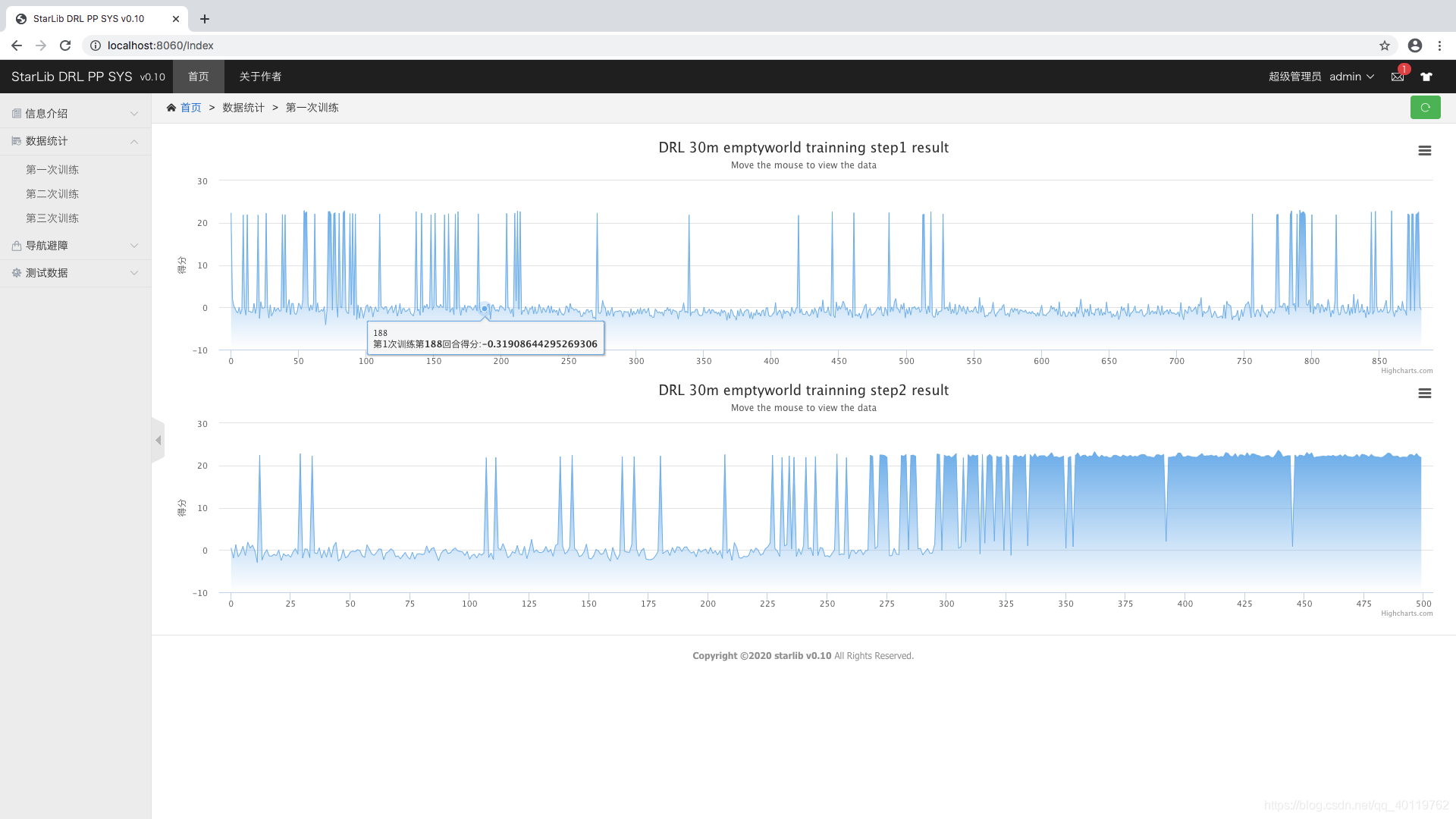This screenshot has height=819, width=1456.
Task: Open 第三次训练 in the sidebar
Action: 52,218
